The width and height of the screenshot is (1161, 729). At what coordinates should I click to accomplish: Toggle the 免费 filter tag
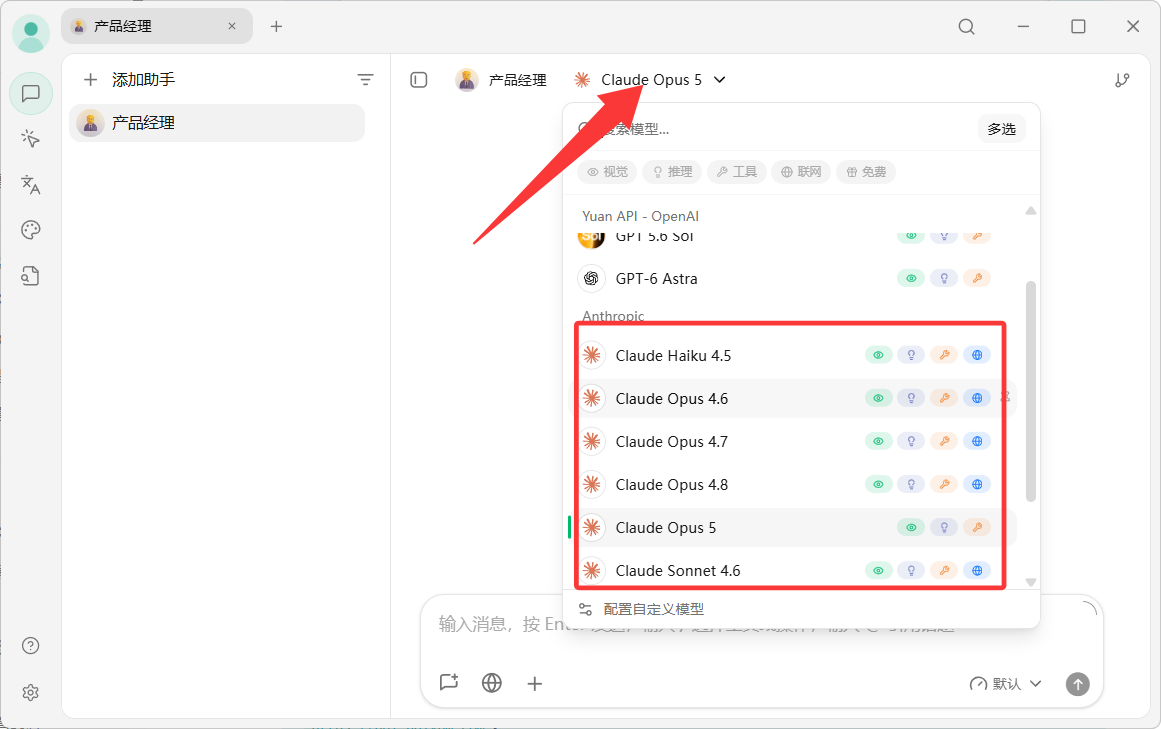point(866,172)
